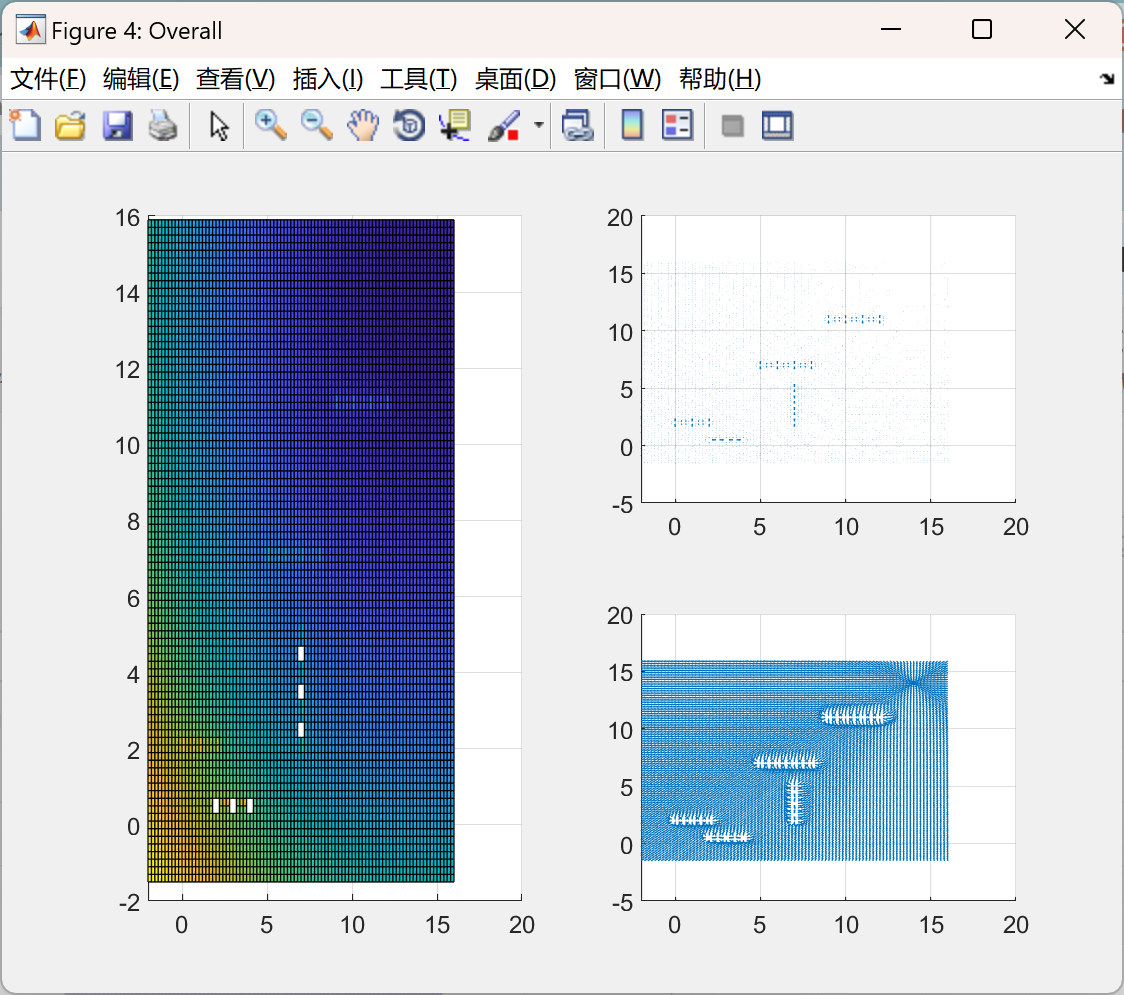
Task: Open the 桌面(D) menu
Action: [515, 79]
